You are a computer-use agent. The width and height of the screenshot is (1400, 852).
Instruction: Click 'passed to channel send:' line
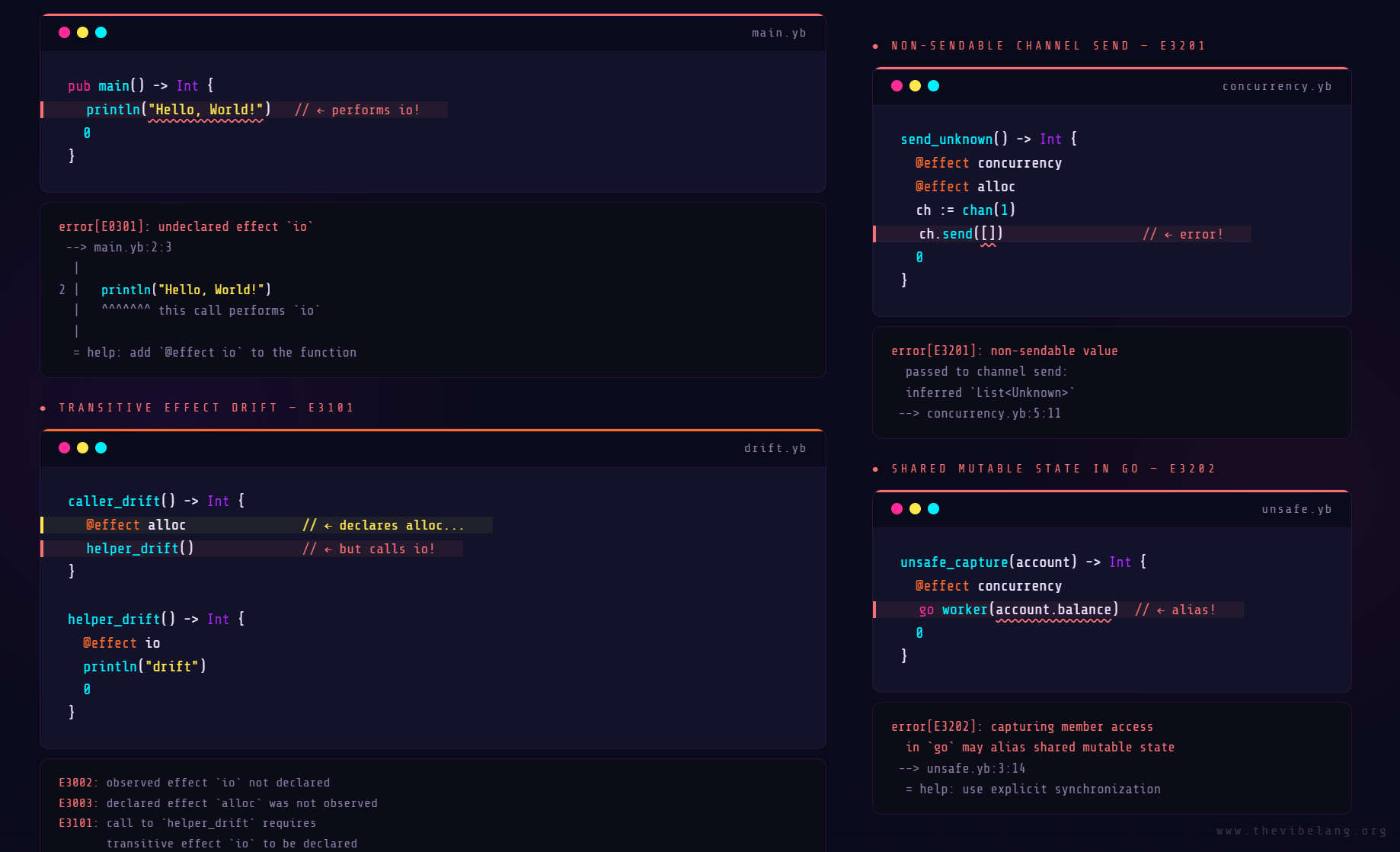(986, 371)
